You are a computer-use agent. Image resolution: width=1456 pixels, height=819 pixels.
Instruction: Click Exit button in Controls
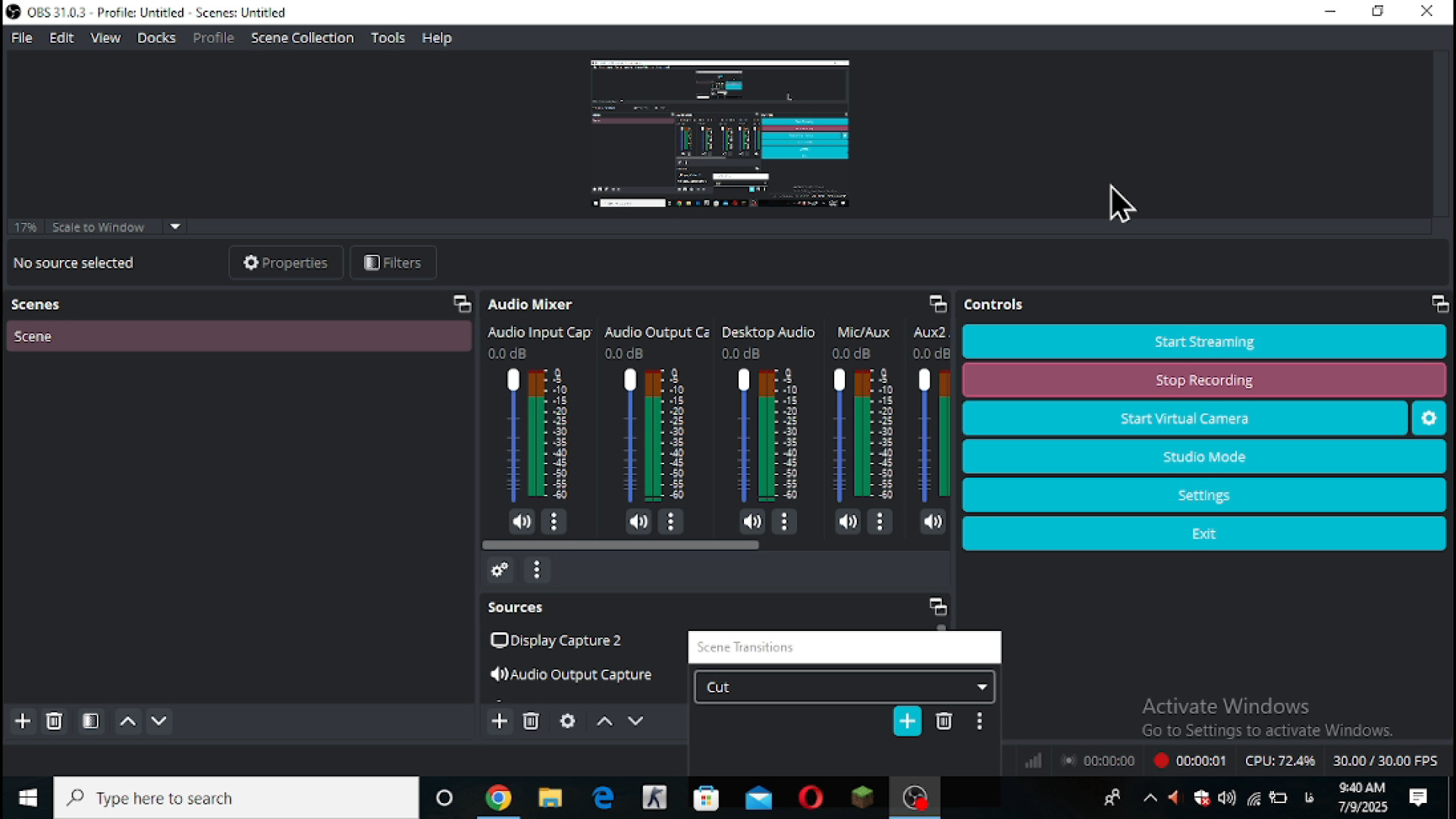(x=1203, y=534)
